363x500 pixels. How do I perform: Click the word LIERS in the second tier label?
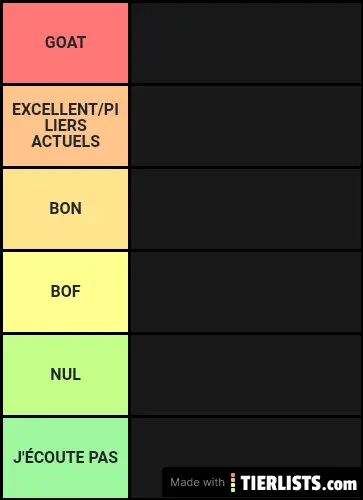66,125
